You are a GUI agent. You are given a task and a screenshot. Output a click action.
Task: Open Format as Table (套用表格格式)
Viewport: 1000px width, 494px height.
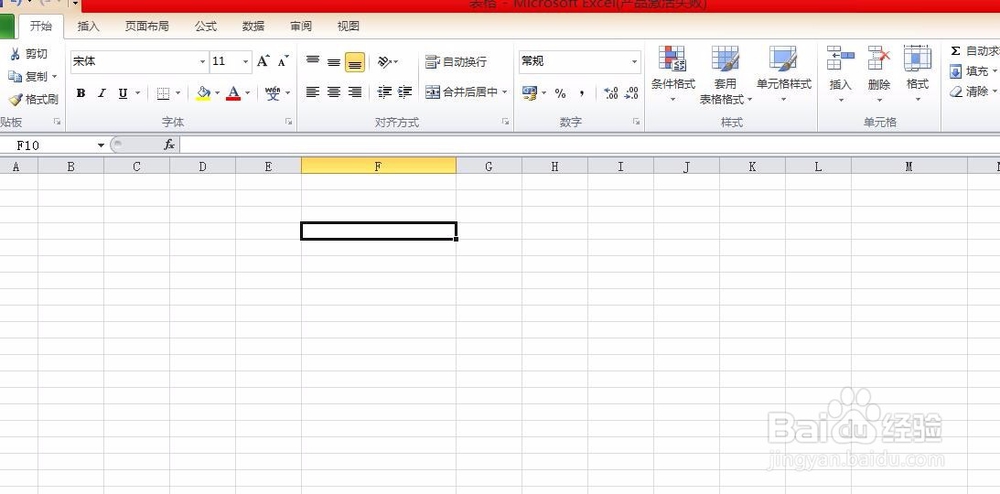(x=725, y=74)
